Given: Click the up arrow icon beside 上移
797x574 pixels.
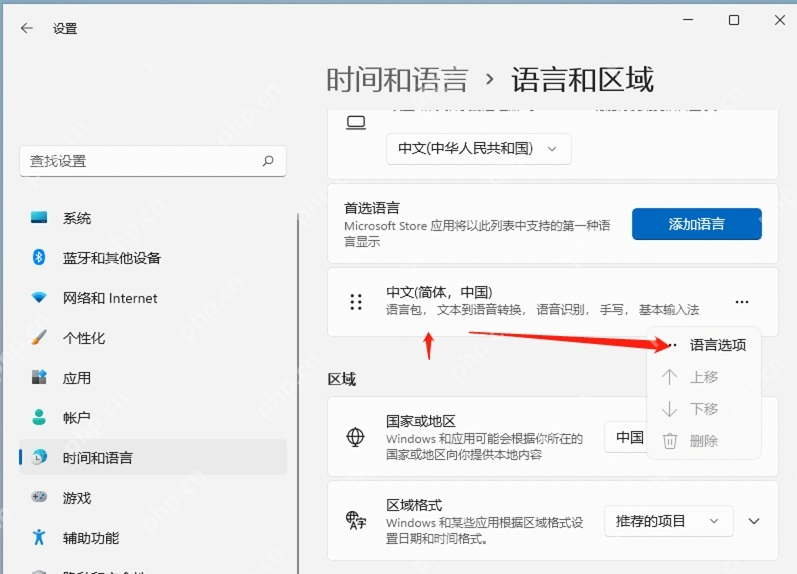Looking at the screenshot, I should click(670, 377).
